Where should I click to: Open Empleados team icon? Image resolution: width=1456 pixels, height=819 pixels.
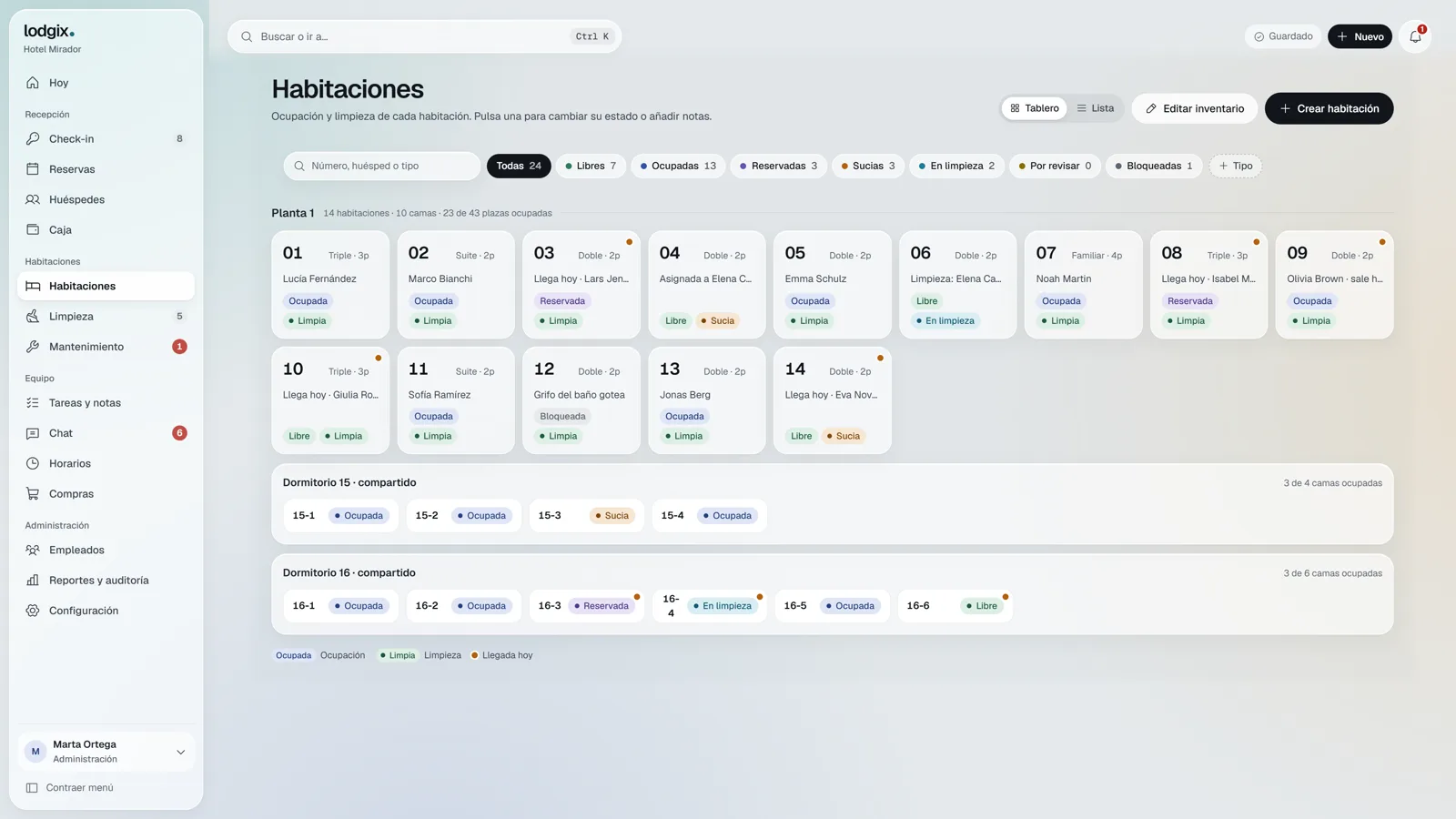33,551
